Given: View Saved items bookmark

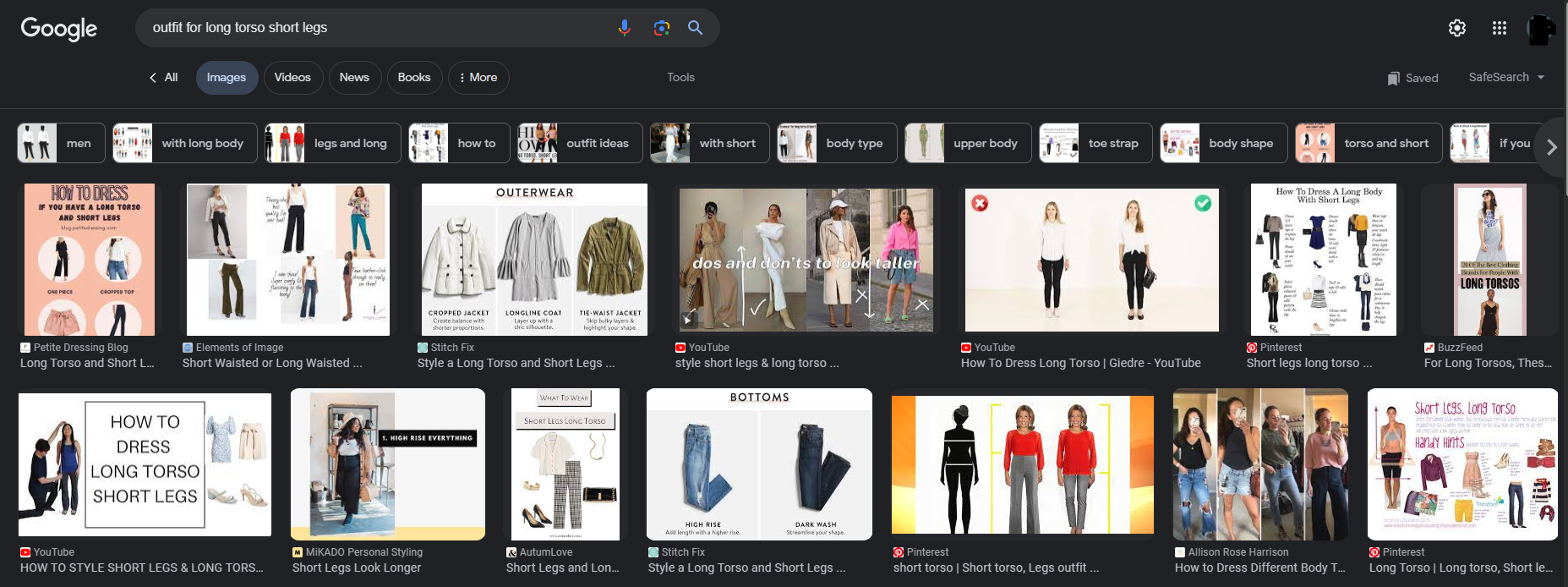Looking at the screenshot, I should (1412, 78).
